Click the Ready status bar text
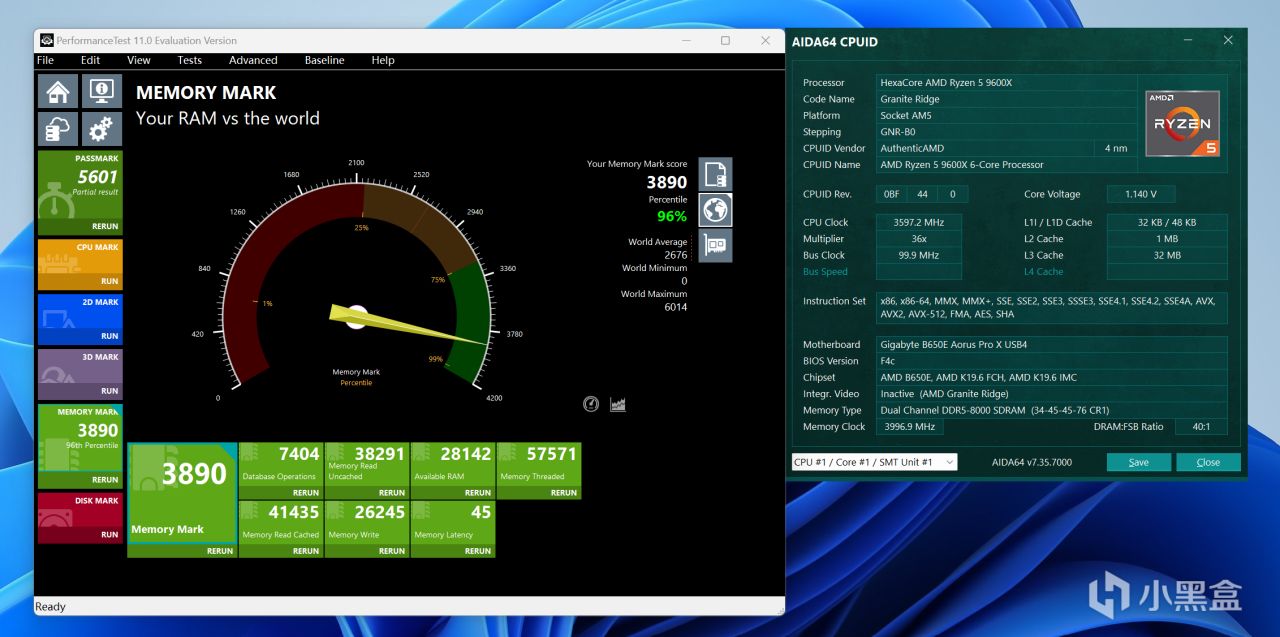This screenshot has height=637, width=1280. point(51,607)
